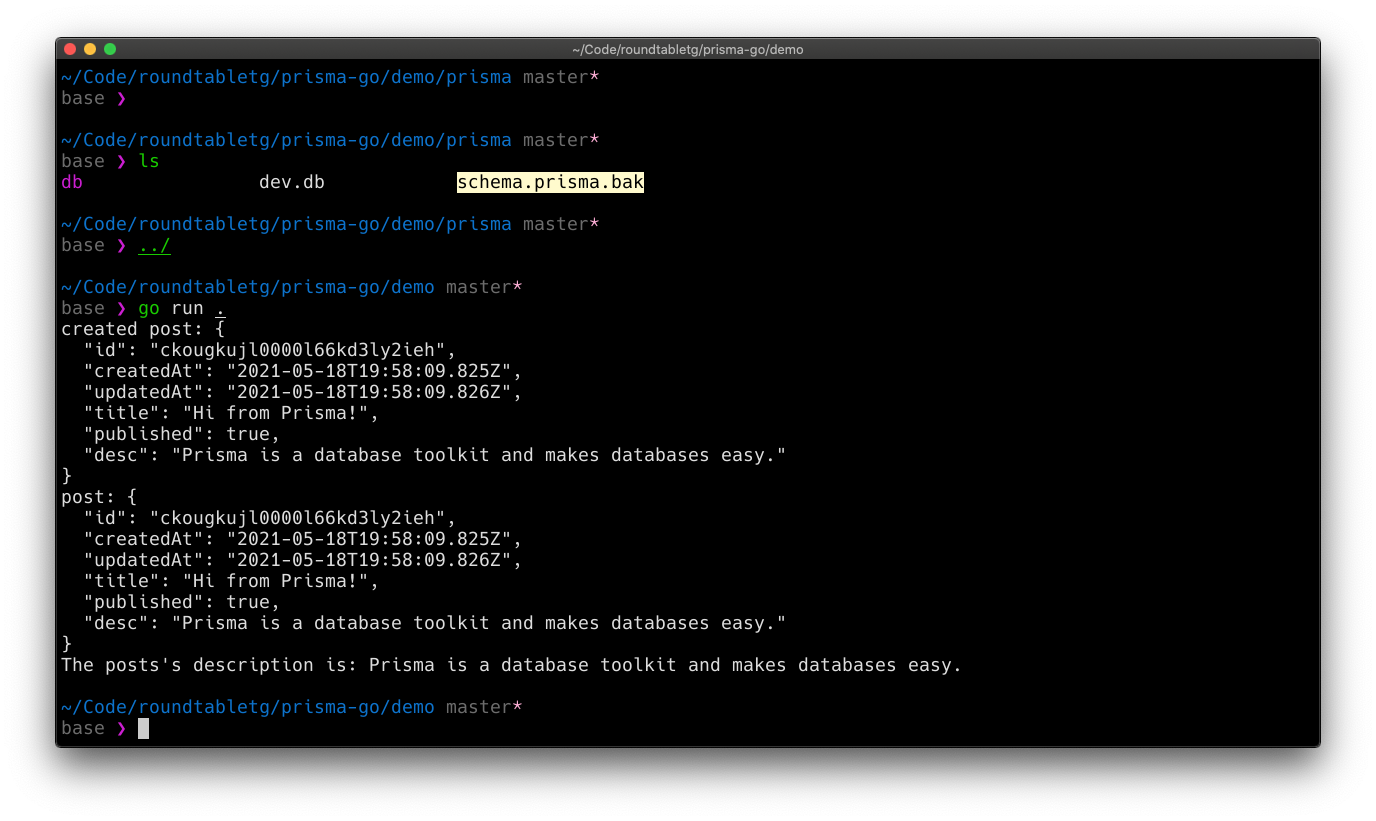Click the "createdAt" line under created post

(303, 371)
